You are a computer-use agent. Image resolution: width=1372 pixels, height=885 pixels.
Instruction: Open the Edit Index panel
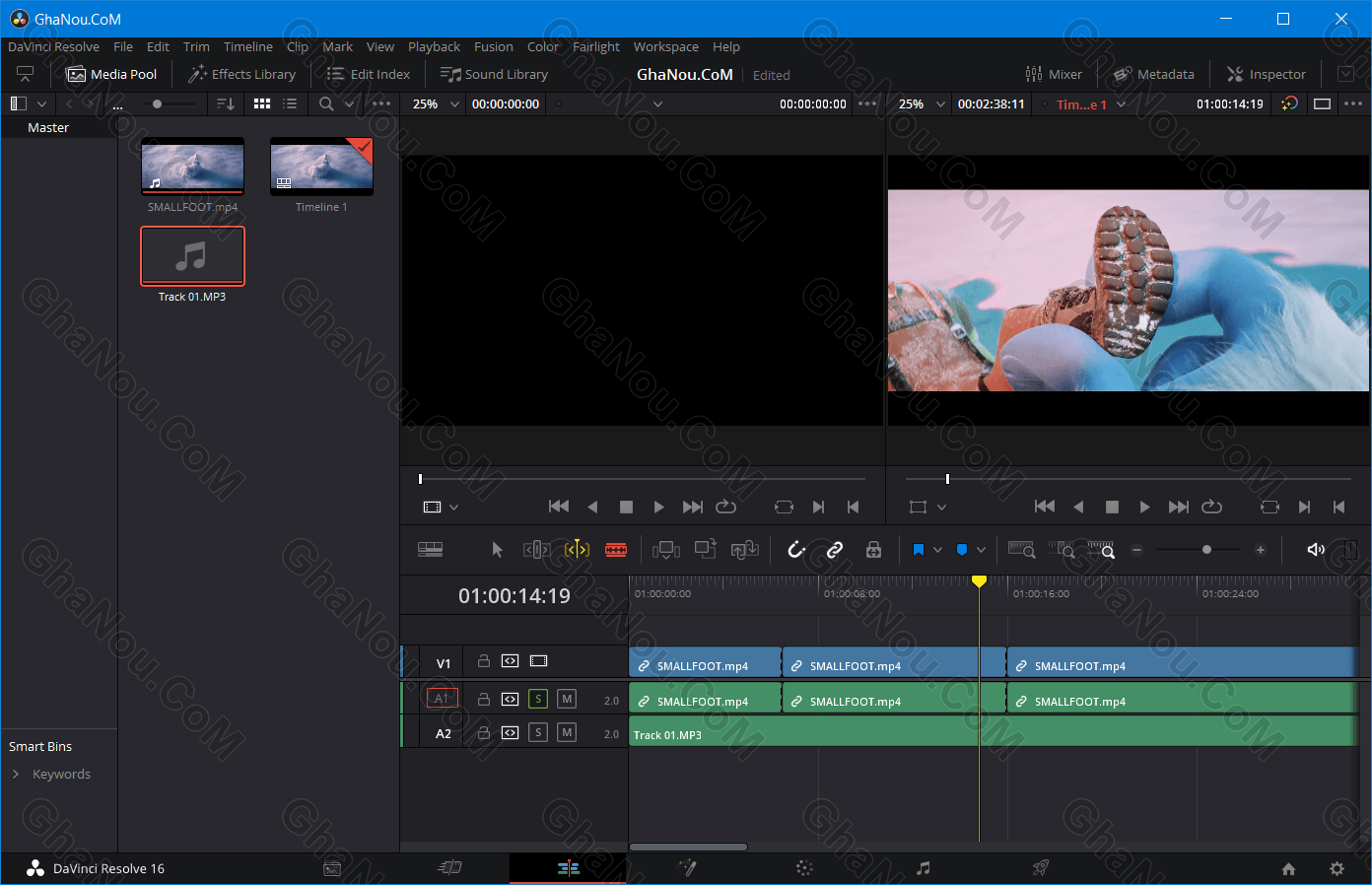tap(368, 74)
